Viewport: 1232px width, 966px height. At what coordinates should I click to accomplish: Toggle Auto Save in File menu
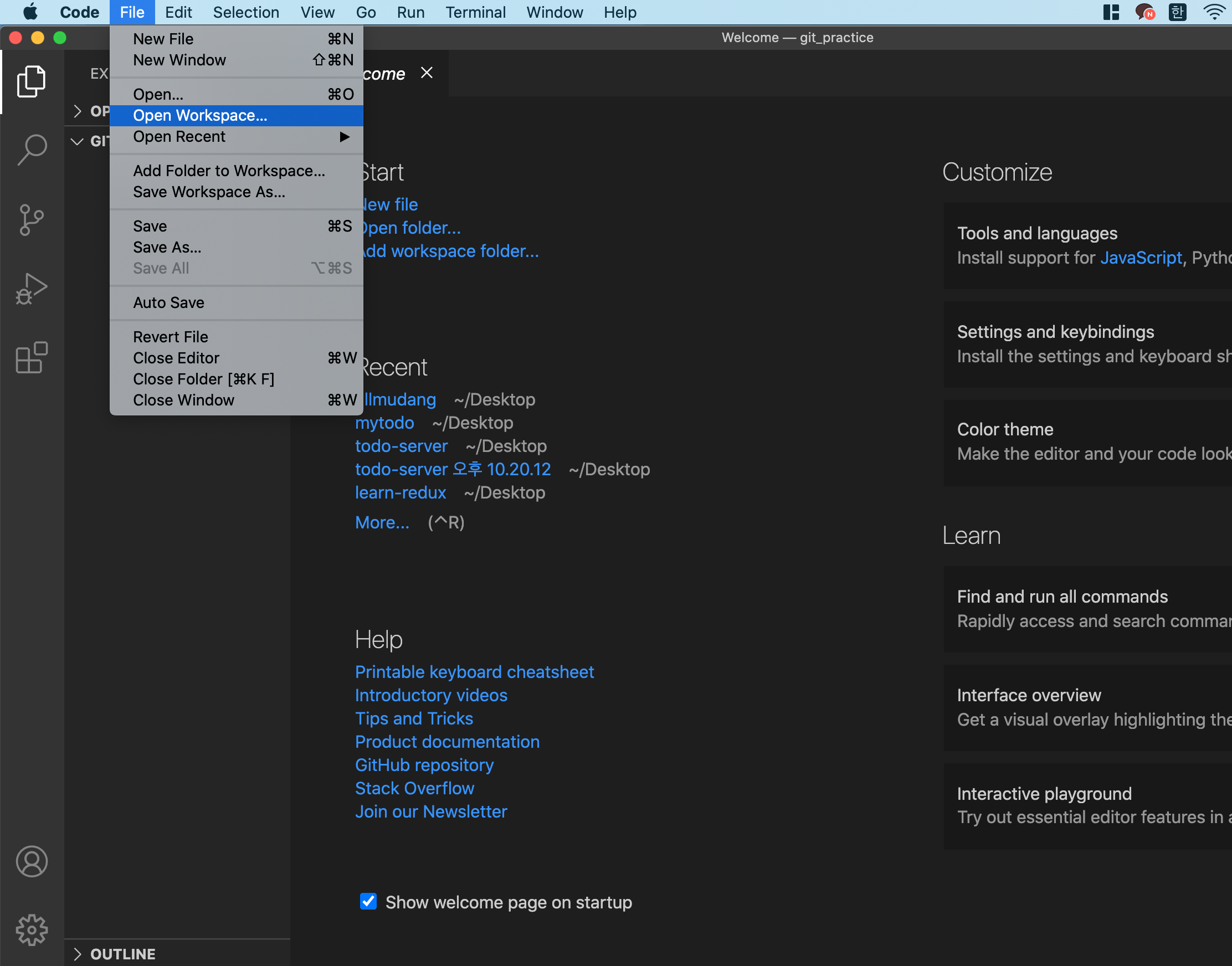point(168,302)
